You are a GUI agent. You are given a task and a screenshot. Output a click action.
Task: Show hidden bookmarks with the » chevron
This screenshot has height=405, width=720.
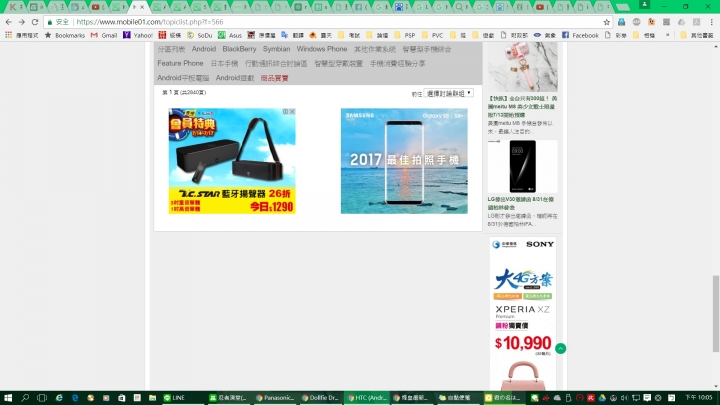[x=668, y=35]
